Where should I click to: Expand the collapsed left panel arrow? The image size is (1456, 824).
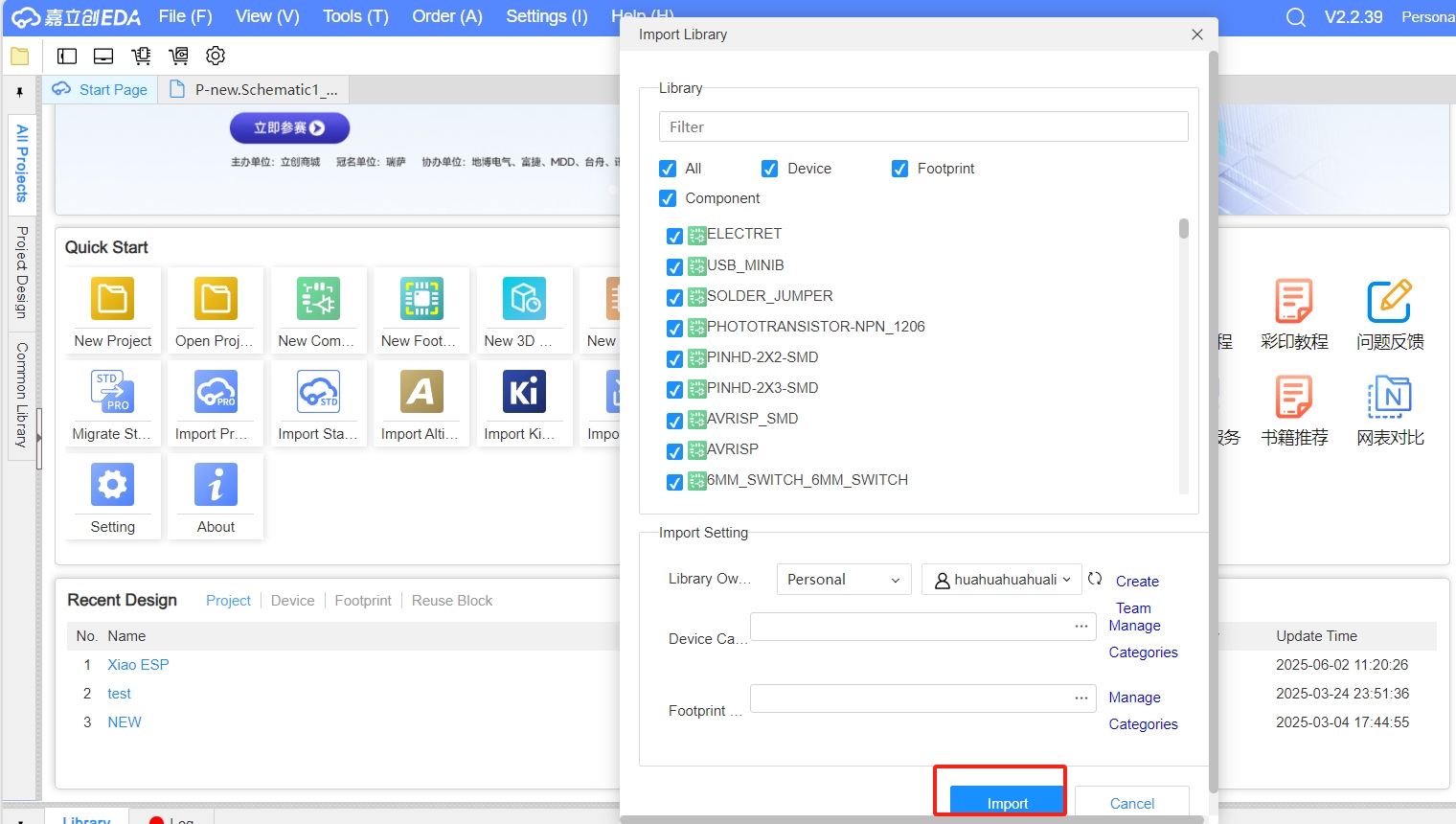click(x=39, y=438)
